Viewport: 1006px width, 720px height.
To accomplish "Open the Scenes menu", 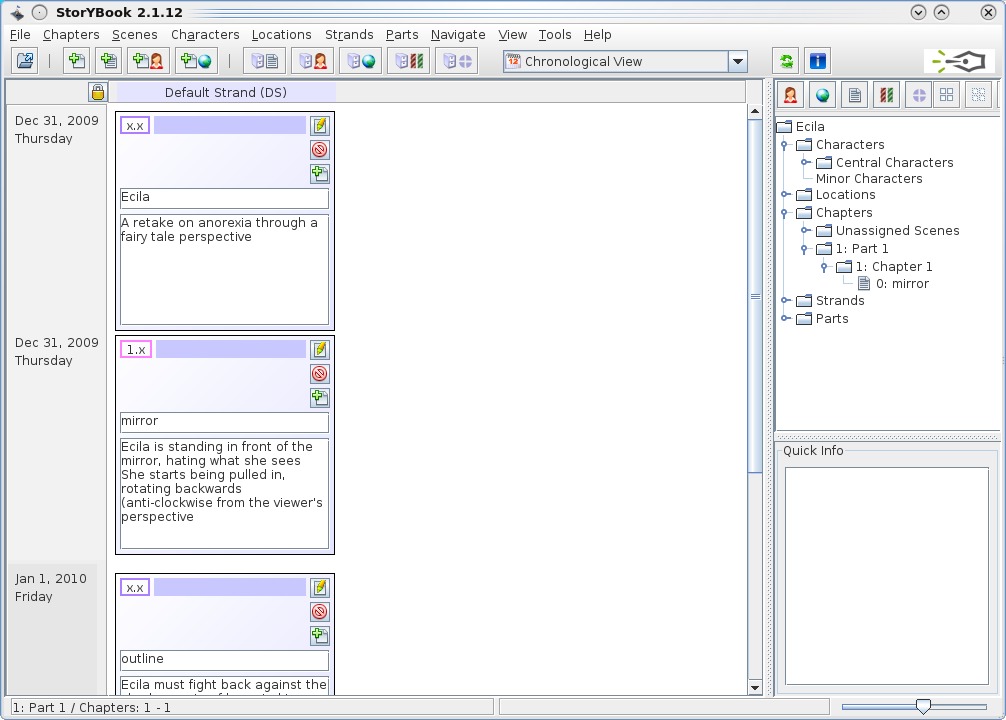I will click(x=134, y=34).
